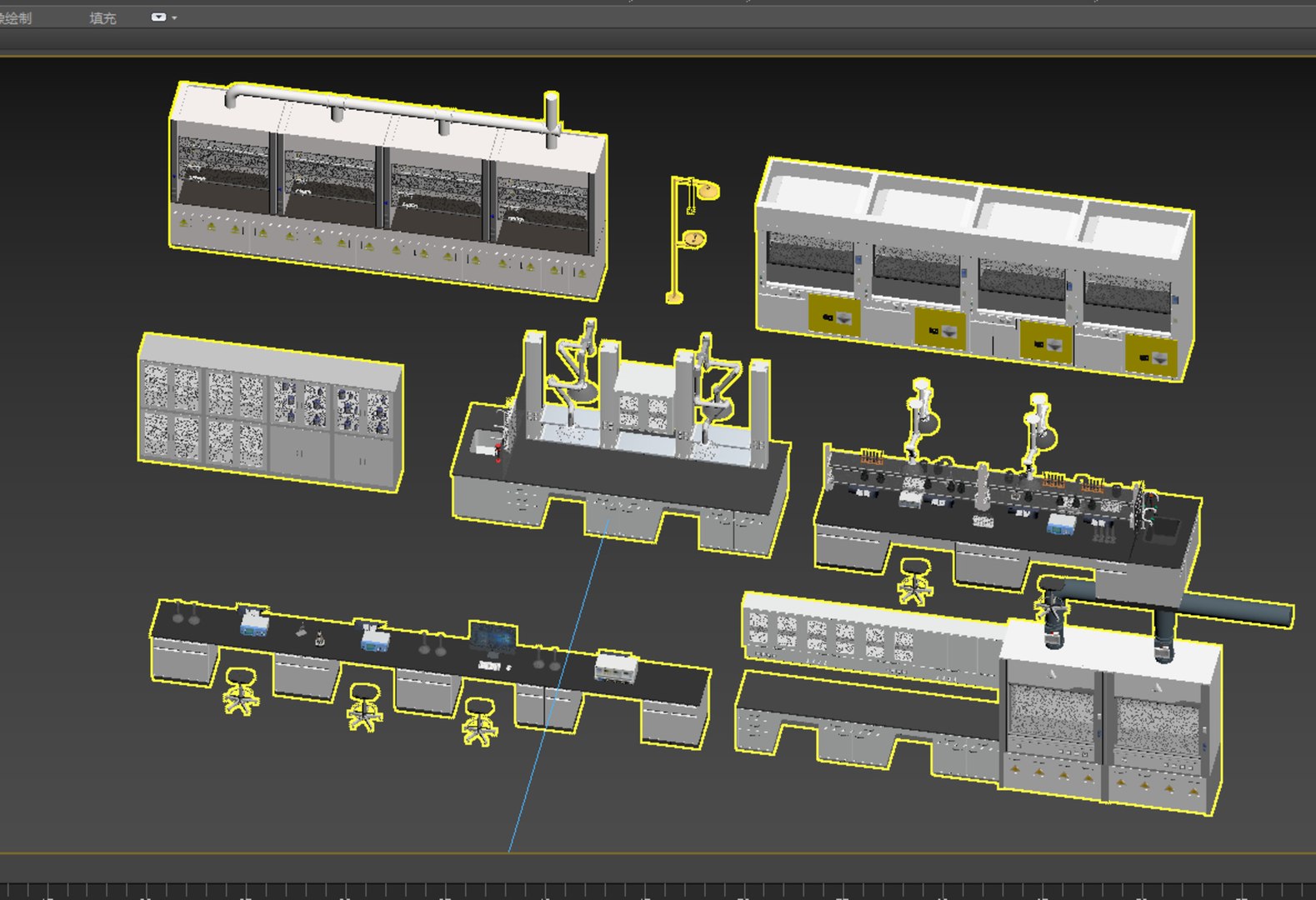
Task: Expand the small arrow dropdown after the ribbon toggle
Action: pyautogui.click(x=174, y=17)
